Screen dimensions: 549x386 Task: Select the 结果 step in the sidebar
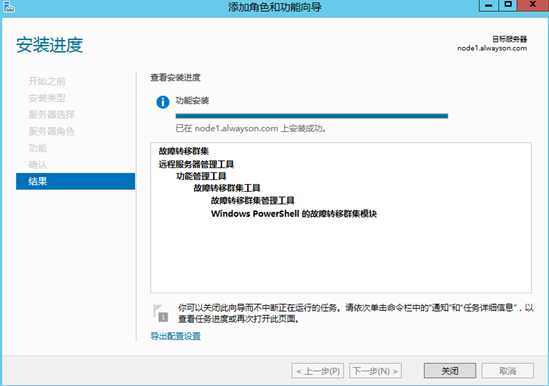[x=76, y=181]
